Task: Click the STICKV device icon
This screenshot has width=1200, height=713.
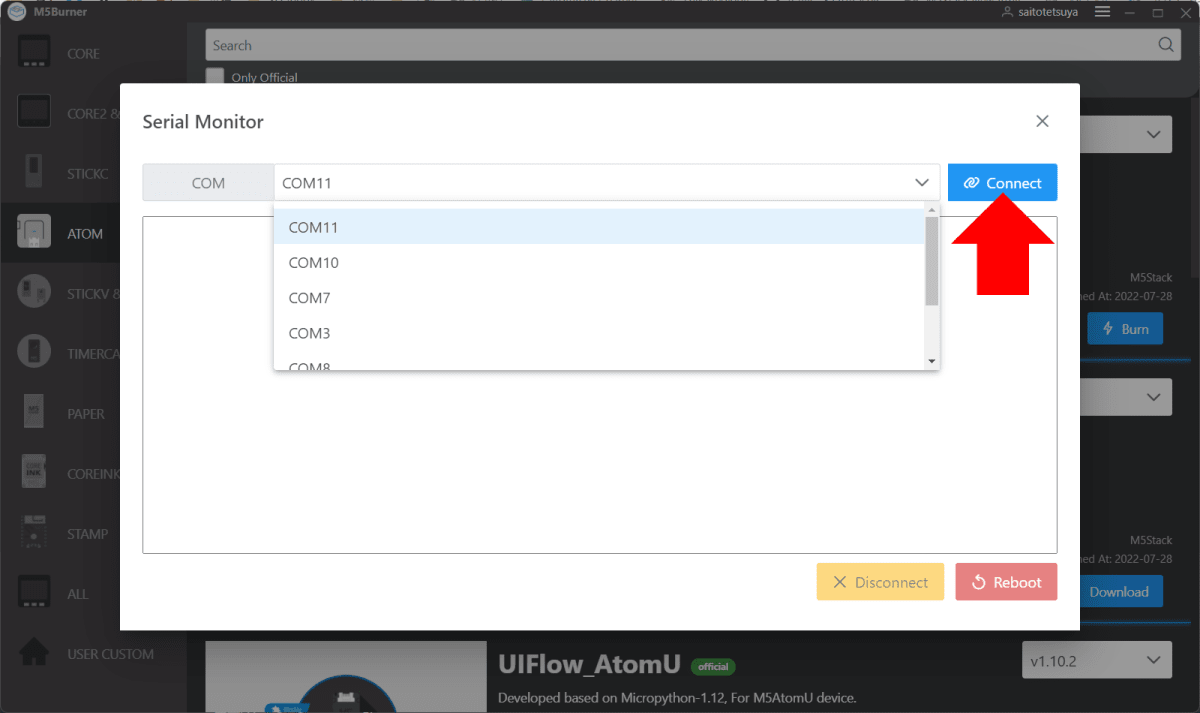Action: 34,292
